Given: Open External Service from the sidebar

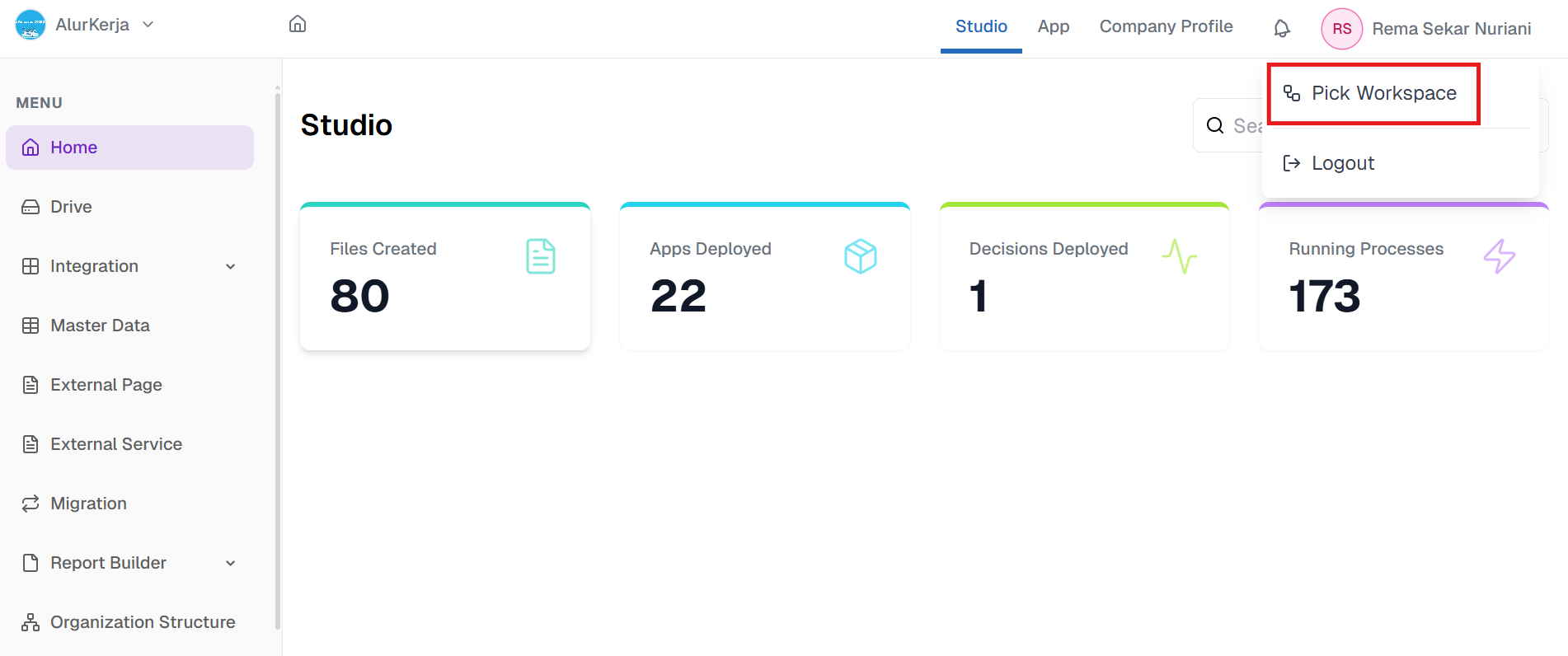Looking at the screenshot, I should [x=129, y=444].
